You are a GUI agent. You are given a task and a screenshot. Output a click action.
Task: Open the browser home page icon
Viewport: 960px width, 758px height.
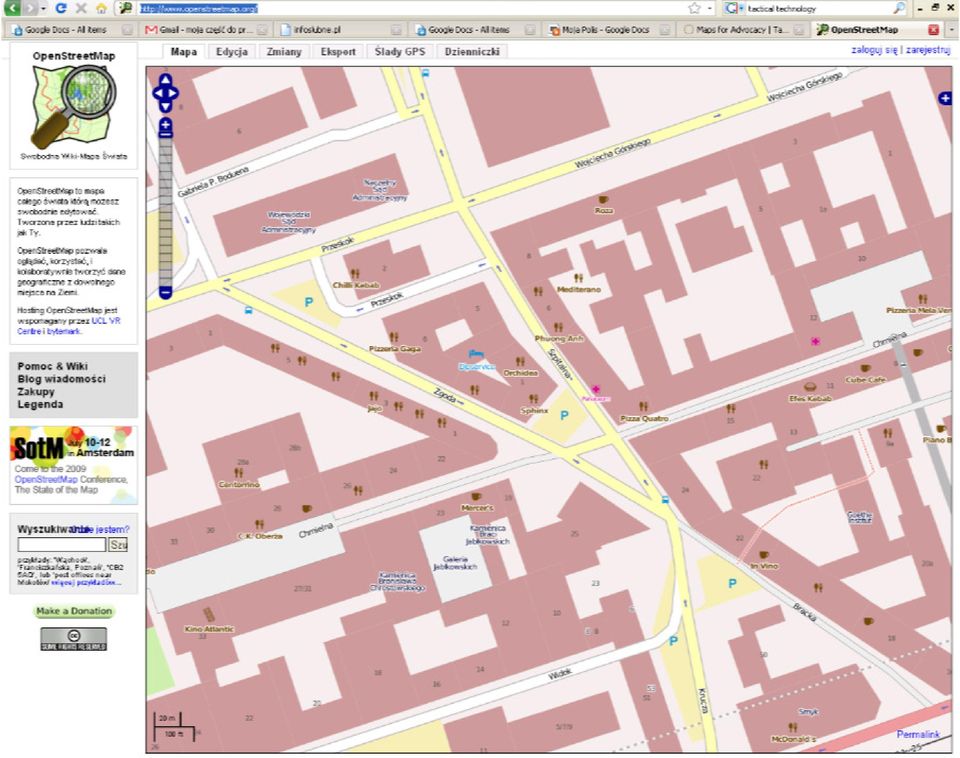pos(102,8)
